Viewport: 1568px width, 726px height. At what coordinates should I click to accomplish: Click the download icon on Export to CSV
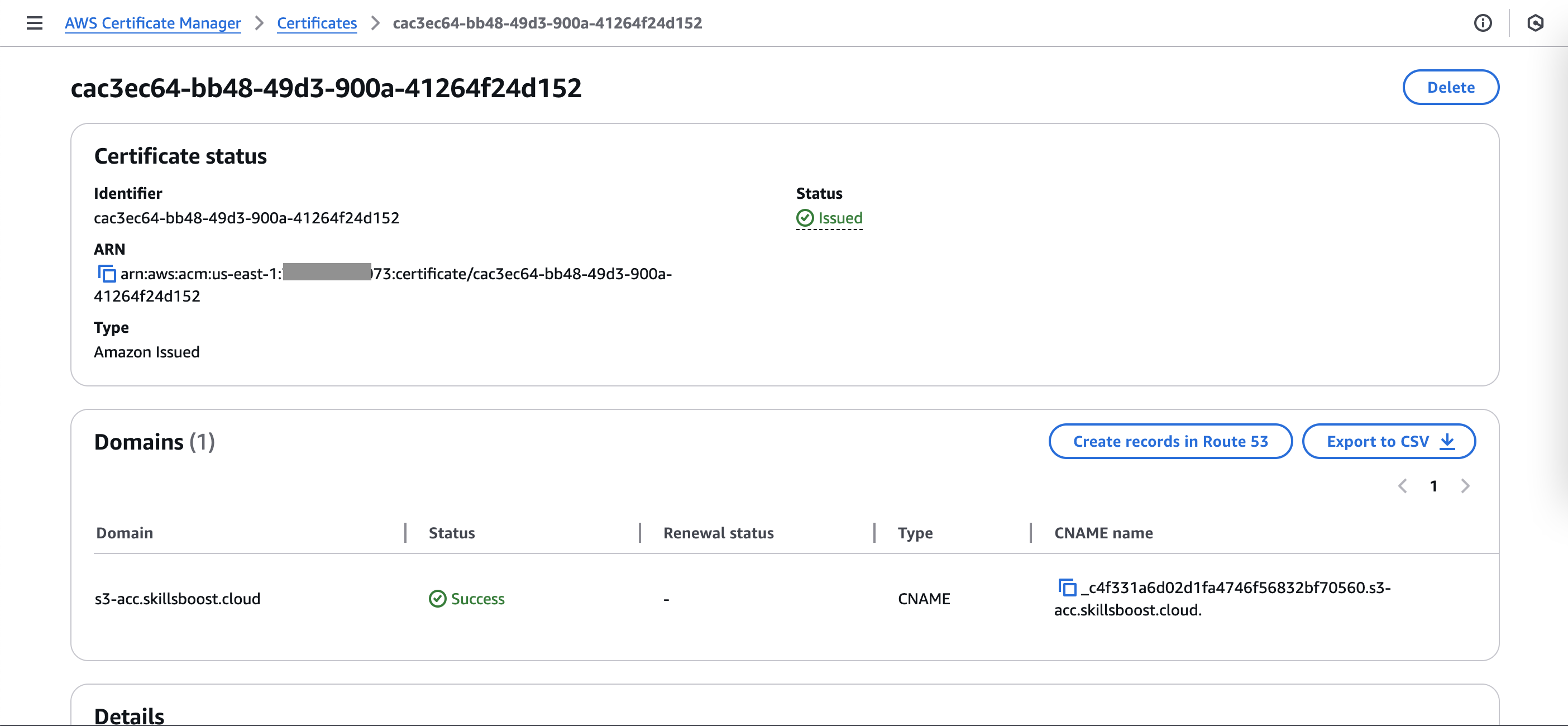(1447, 441)
